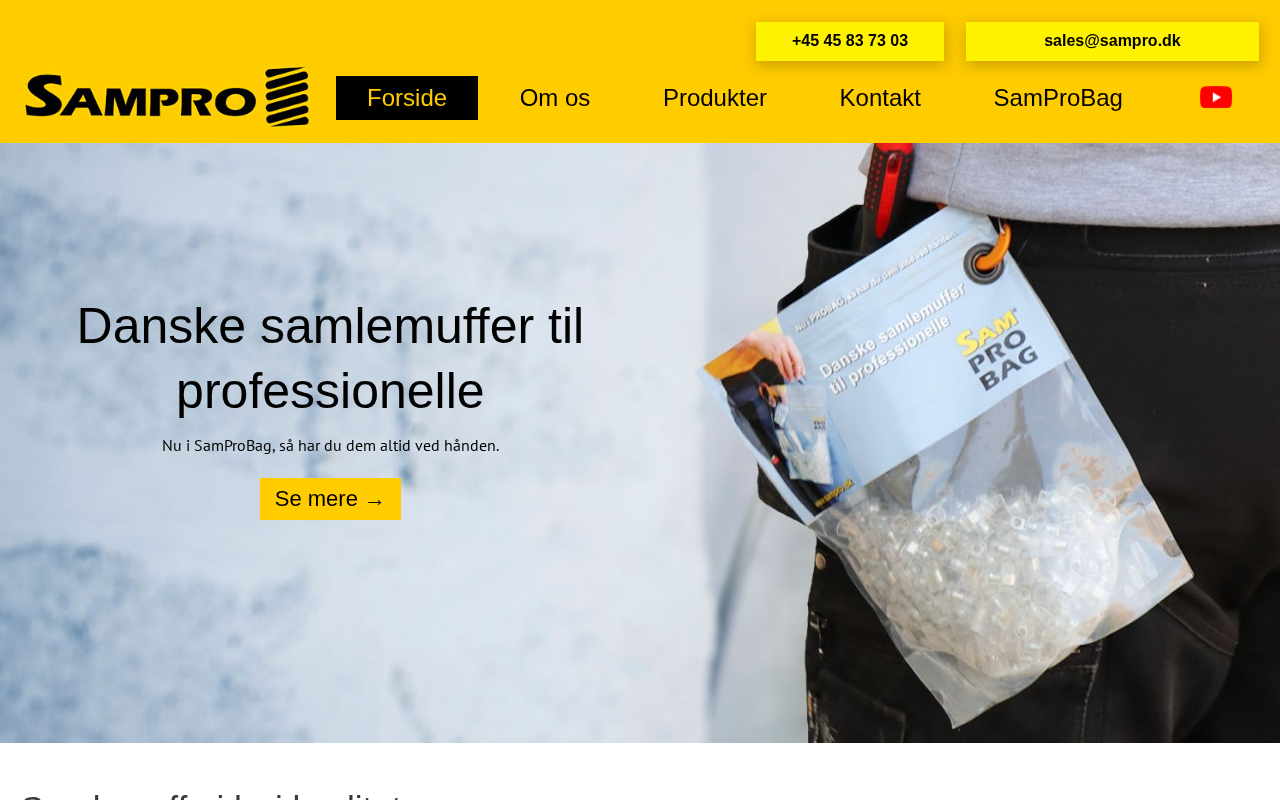Screen dimensions: 1280x800
Task: Select the SamProBag menu item
Action: pos(1058,98)
